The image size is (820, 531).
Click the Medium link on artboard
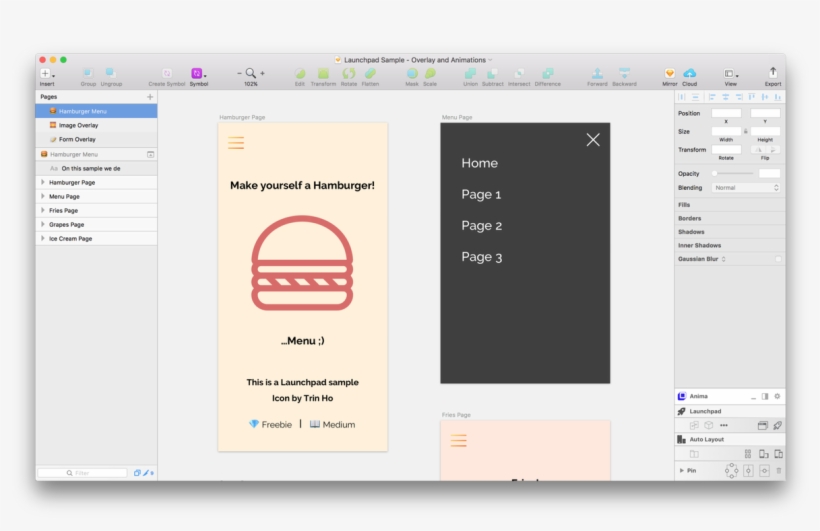pos(332,424)
